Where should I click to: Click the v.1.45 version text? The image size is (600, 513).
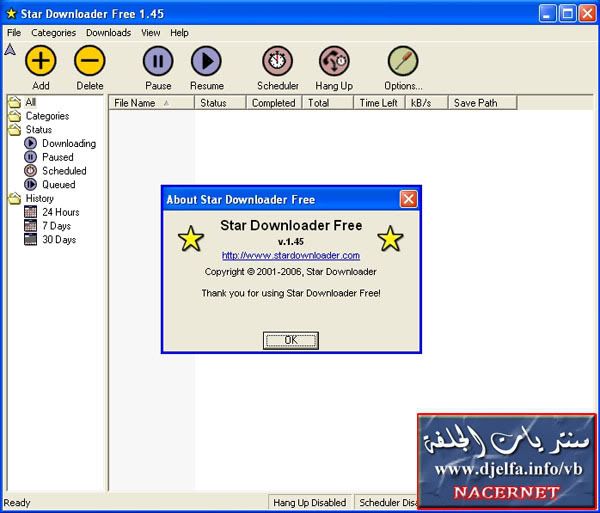(291, 242)
